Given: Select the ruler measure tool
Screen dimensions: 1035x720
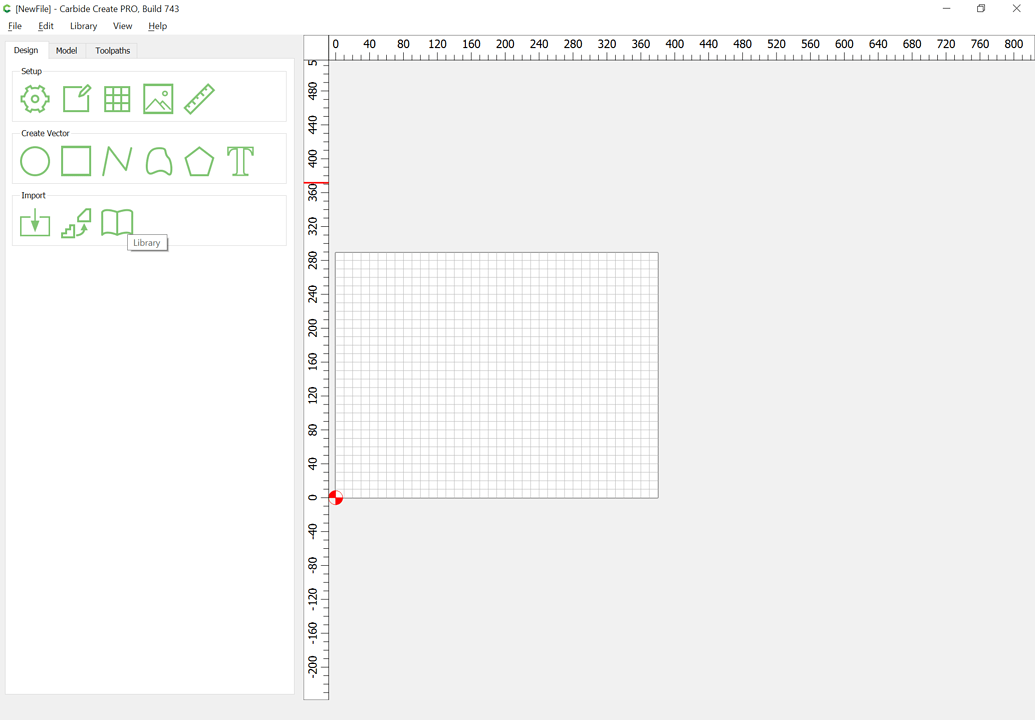Looking at the screenshot, I should pos(199,99).
